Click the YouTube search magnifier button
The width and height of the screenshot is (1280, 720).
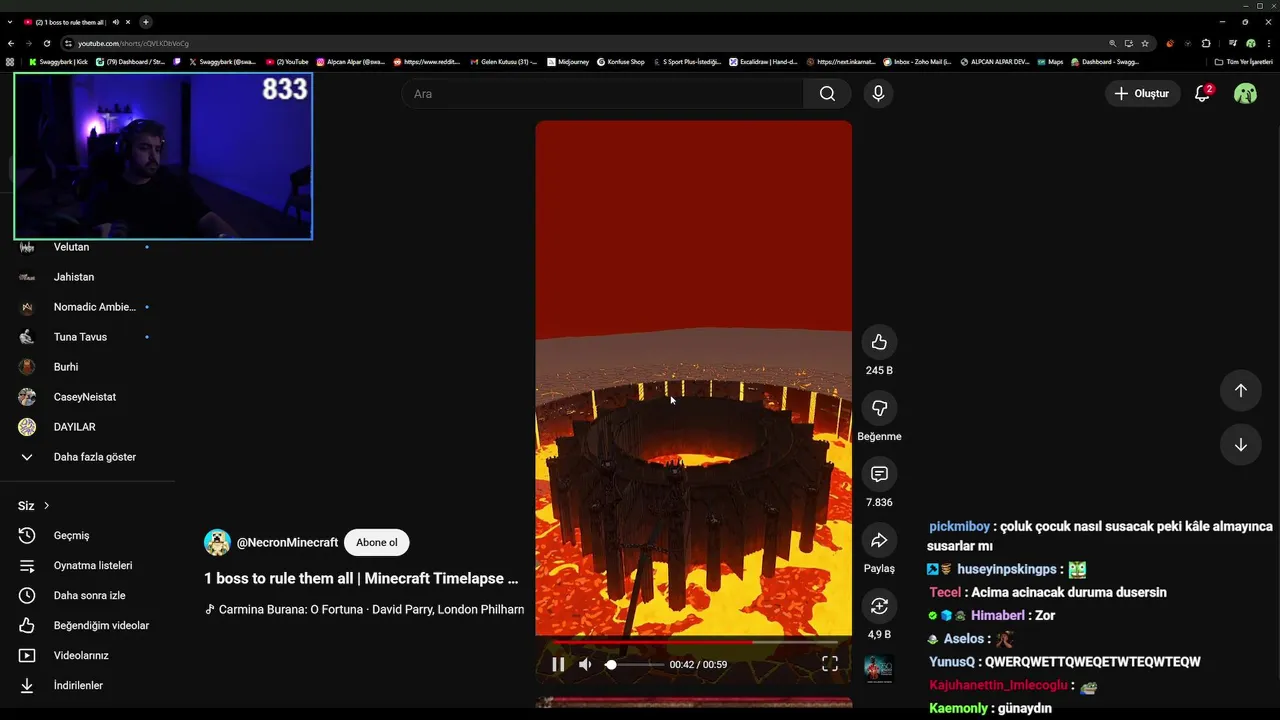click(827, 94)
